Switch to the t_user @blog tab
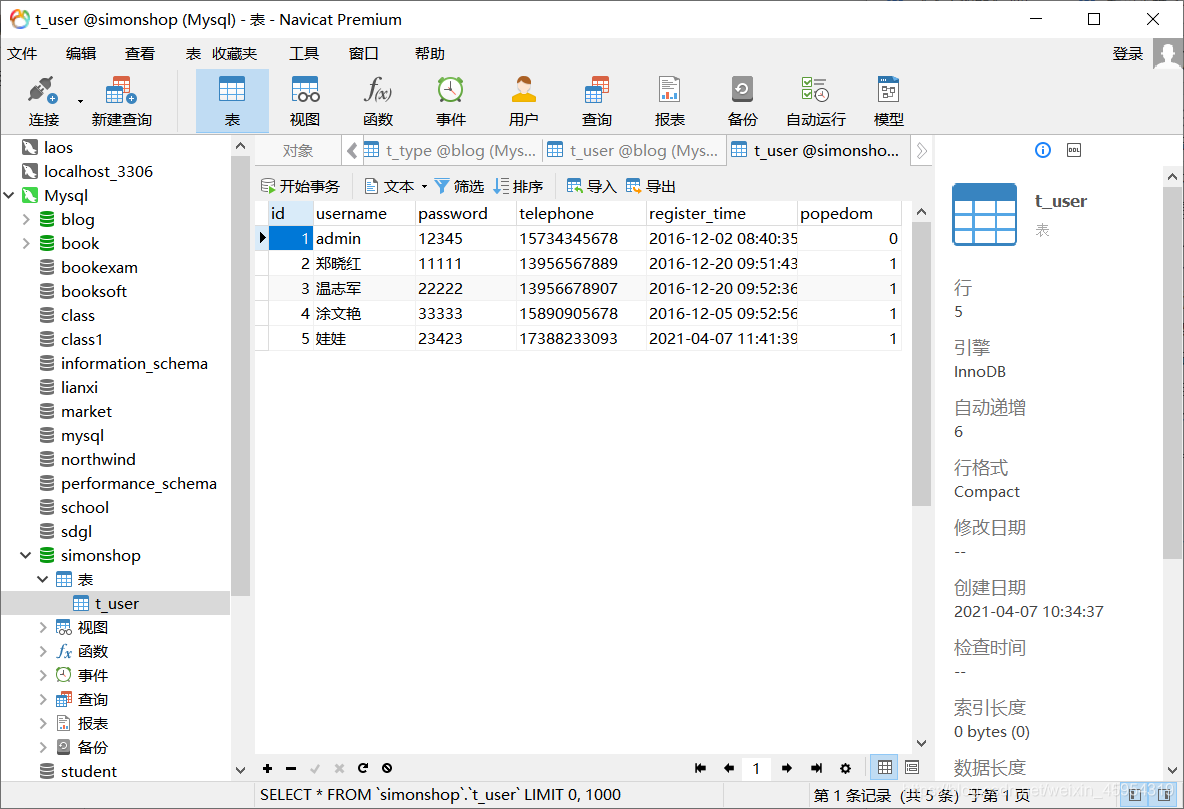Image resolution: width=1184 pixels, height=809 pixels. [634, 150]
